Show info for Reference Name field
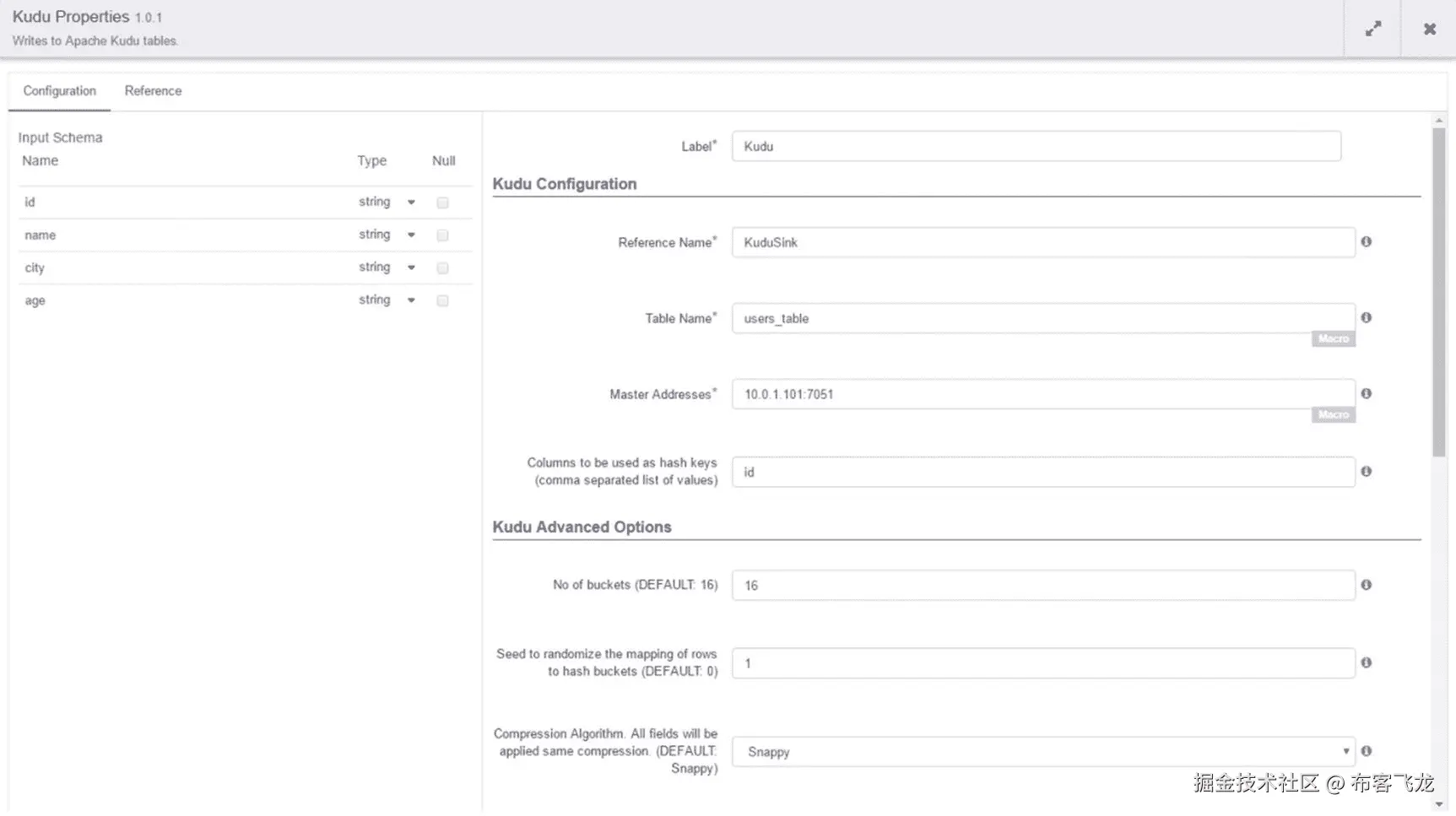Image resolution: width=1456 pixels, height=816 pixels. click(x=1366, y=242)
